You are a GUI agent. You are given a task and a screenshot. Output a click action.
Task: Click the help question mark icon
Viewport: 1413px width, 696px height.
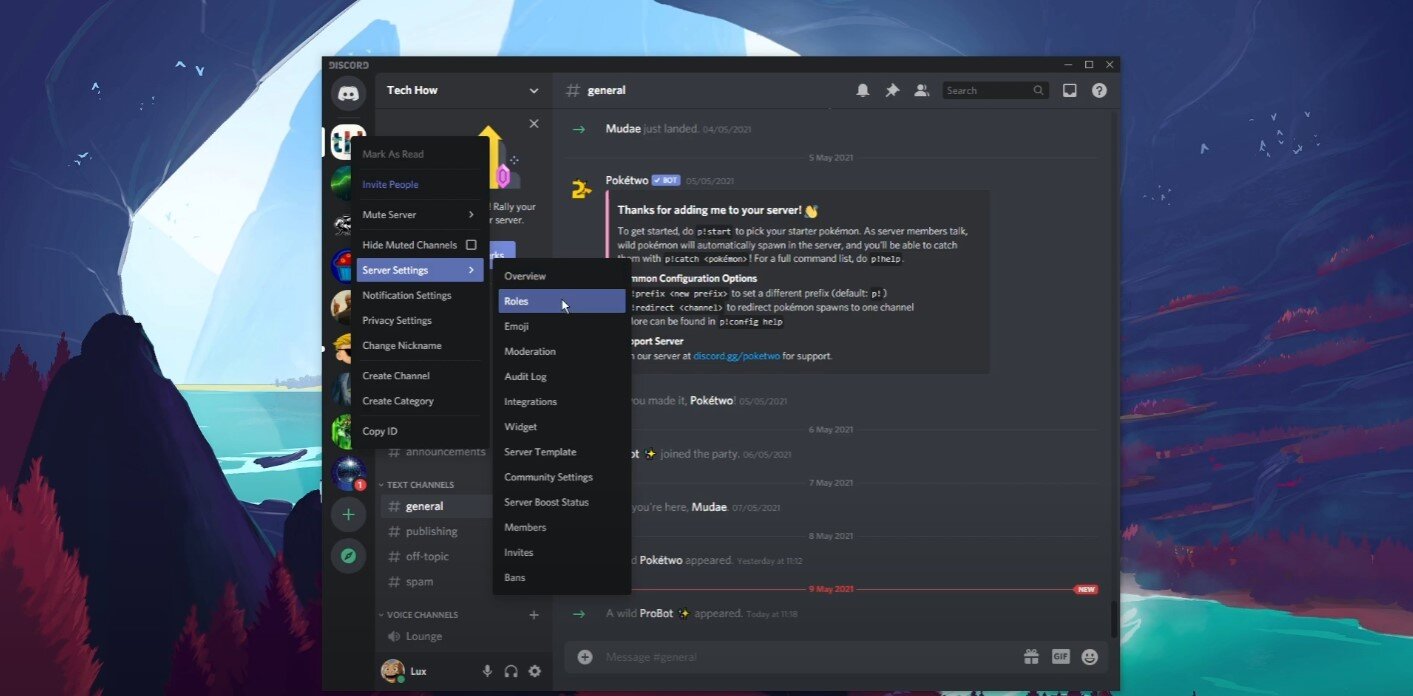click(x=1099, y=90)
